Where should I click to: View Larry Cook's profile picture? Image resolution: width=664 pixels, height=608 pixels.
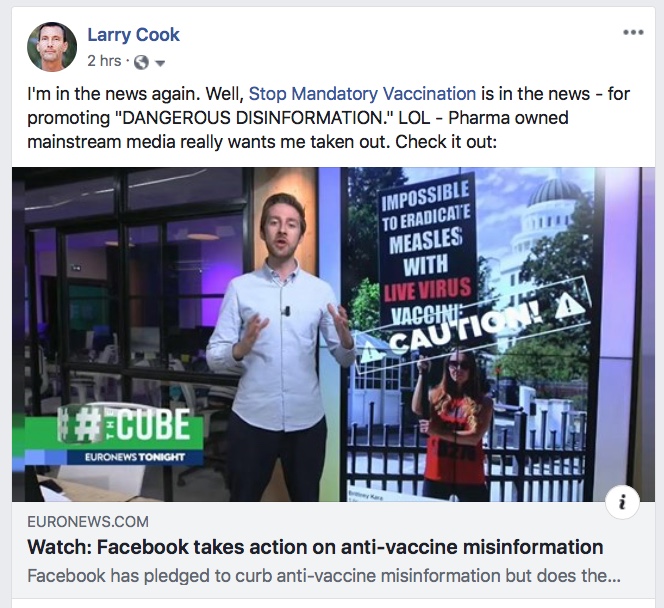tap(52, 47)
